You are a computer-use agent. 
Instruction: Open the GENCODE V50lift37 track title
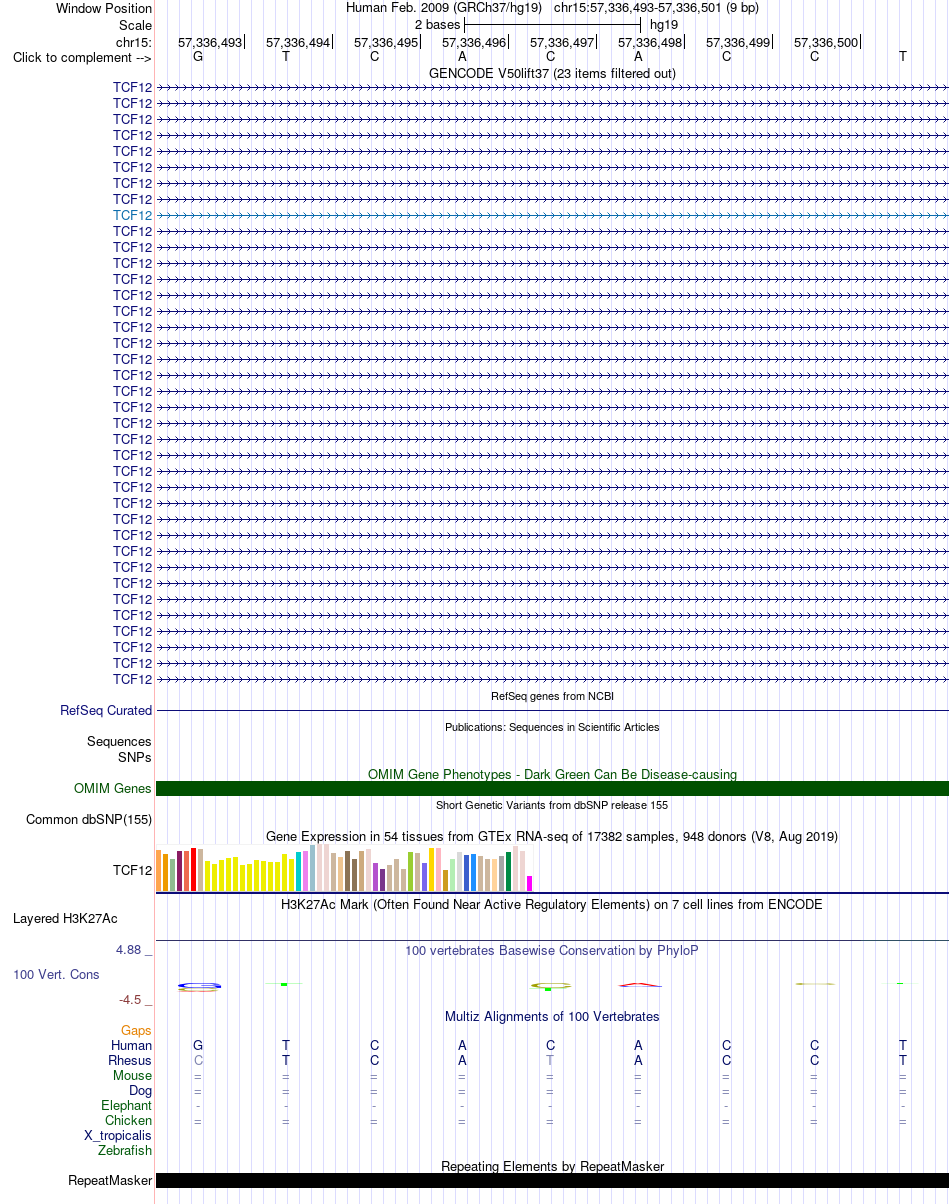click(x=552, y=74)
